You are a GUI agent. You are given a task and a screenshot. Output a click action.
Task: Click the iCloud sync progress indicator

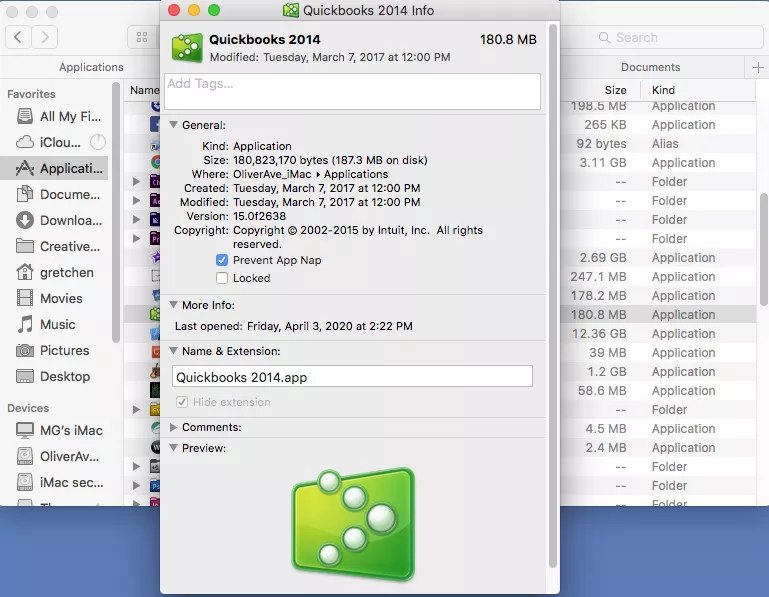coord(98,142)
